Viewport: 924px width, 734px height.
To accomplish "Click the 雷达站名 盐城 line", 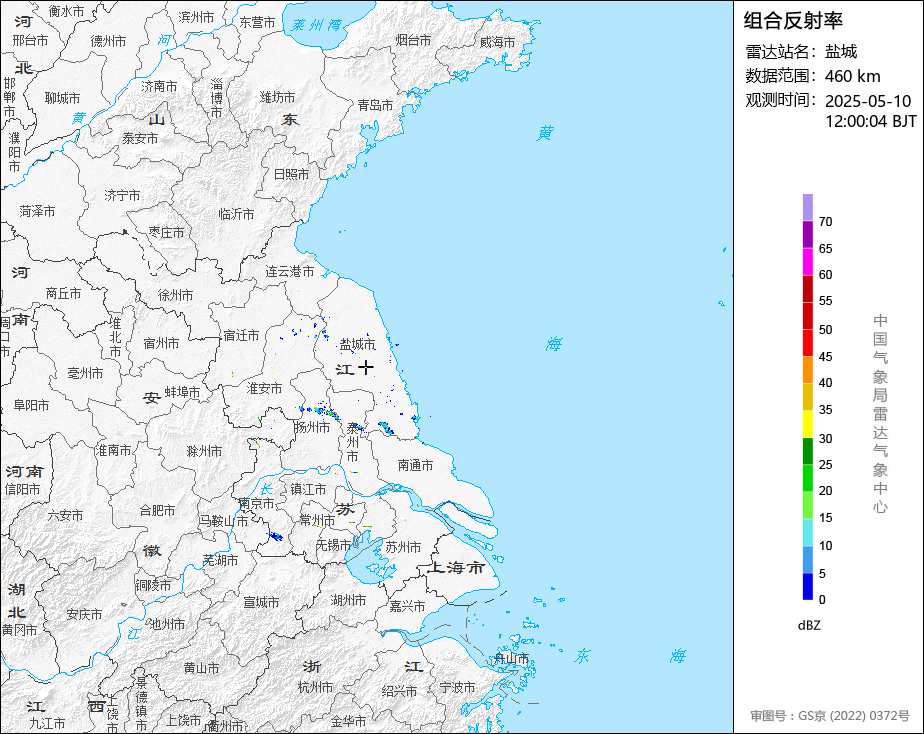I will 801,52.
